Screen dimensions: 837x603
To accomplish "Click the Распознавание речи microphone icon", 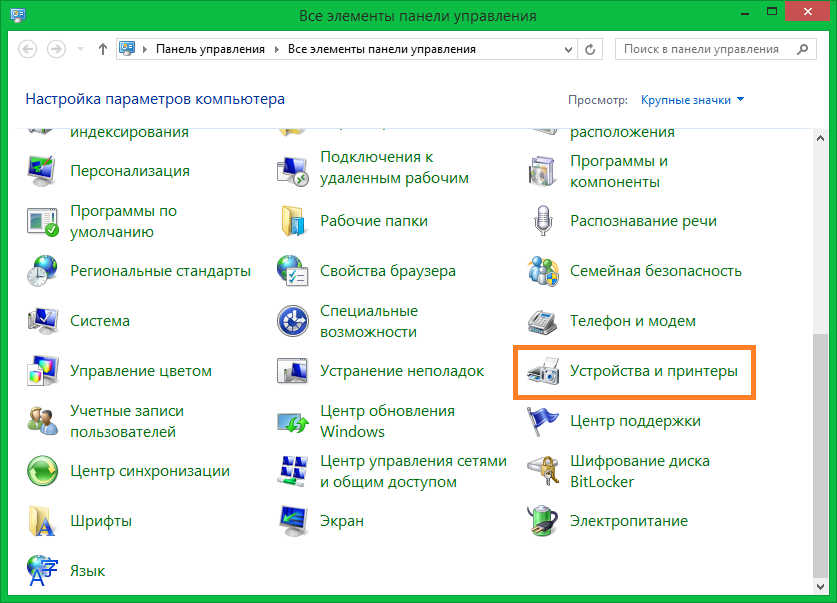I will coord(541,221).
